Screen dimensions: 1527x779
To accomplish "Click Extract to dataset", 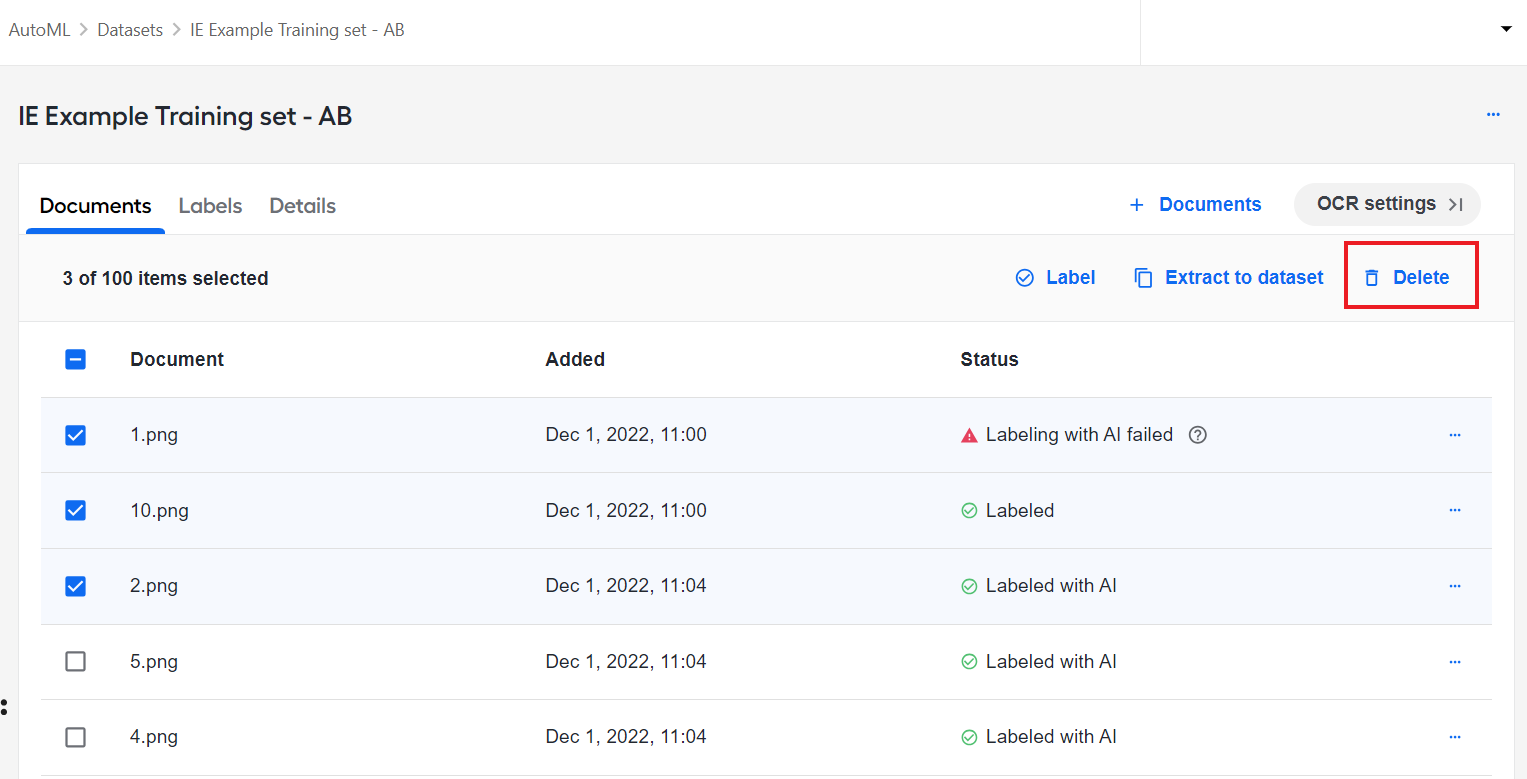I will (1228, 278).
